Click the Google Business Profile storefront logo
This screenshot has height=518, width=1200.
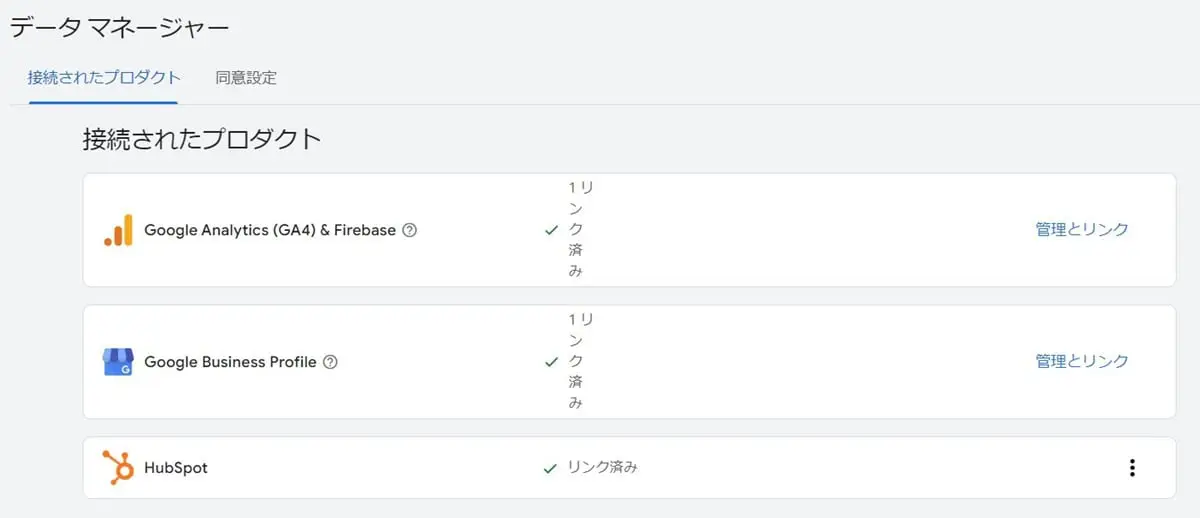click(118, 362)
